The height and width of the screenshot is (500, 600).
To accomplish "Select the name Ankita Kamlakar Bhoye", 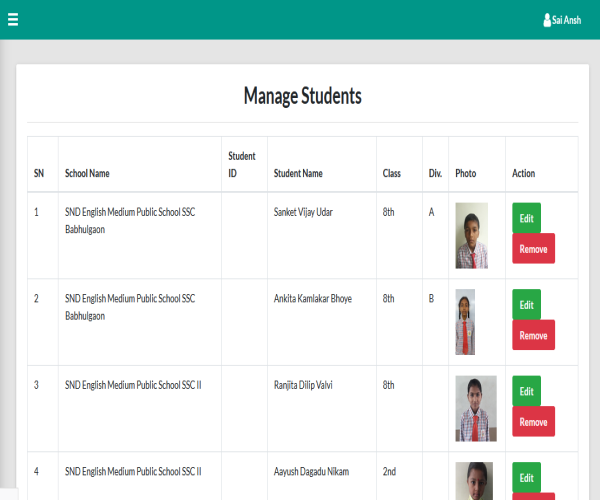I will click(313, 298).
